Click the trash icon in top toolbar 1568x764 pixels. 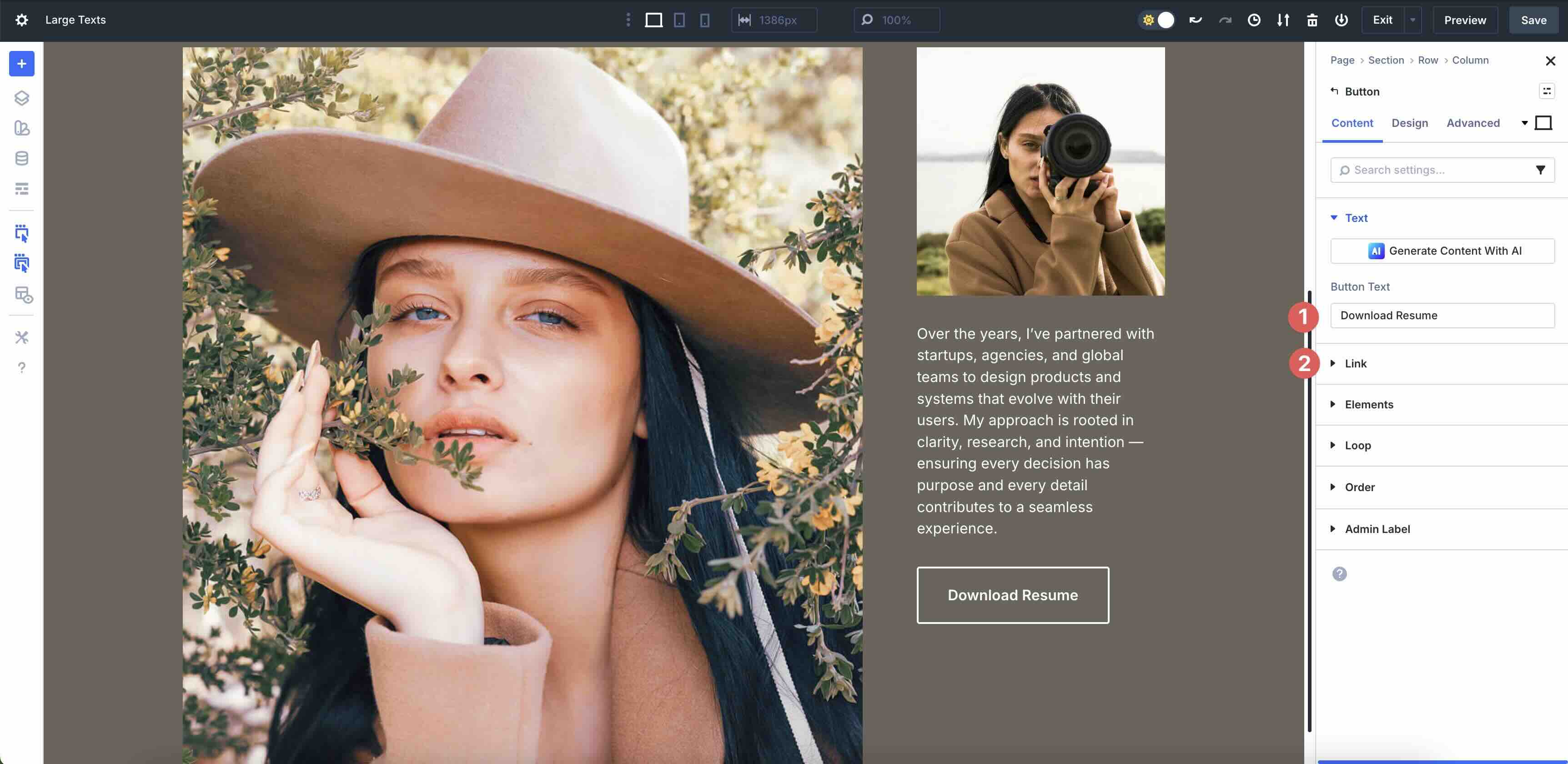1312,20
